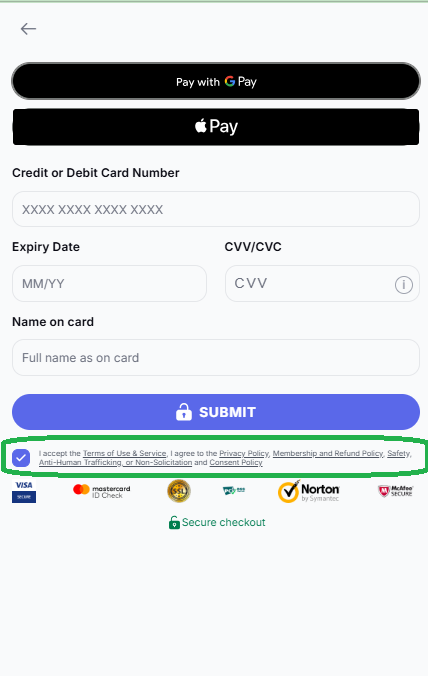
Task: Choose the Apple Pay button
Action: [x=216, y=127]
